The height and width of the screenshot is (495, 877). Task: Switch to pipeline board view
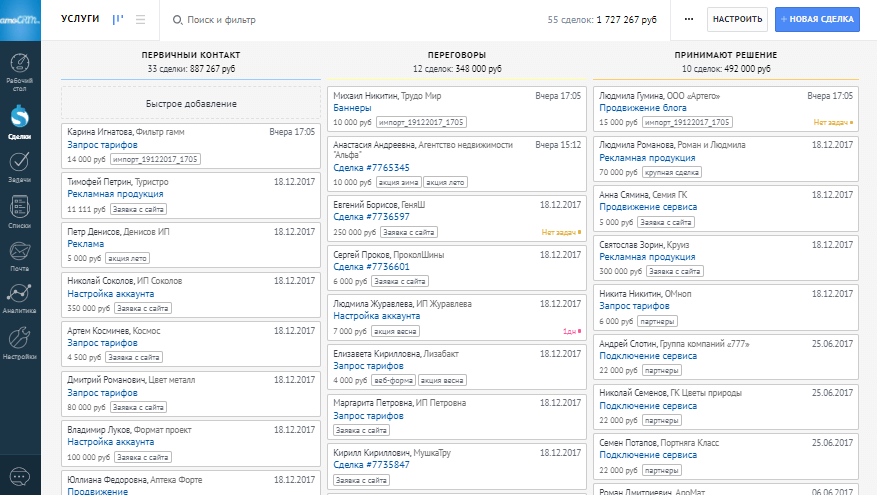(x=119, y=19)
